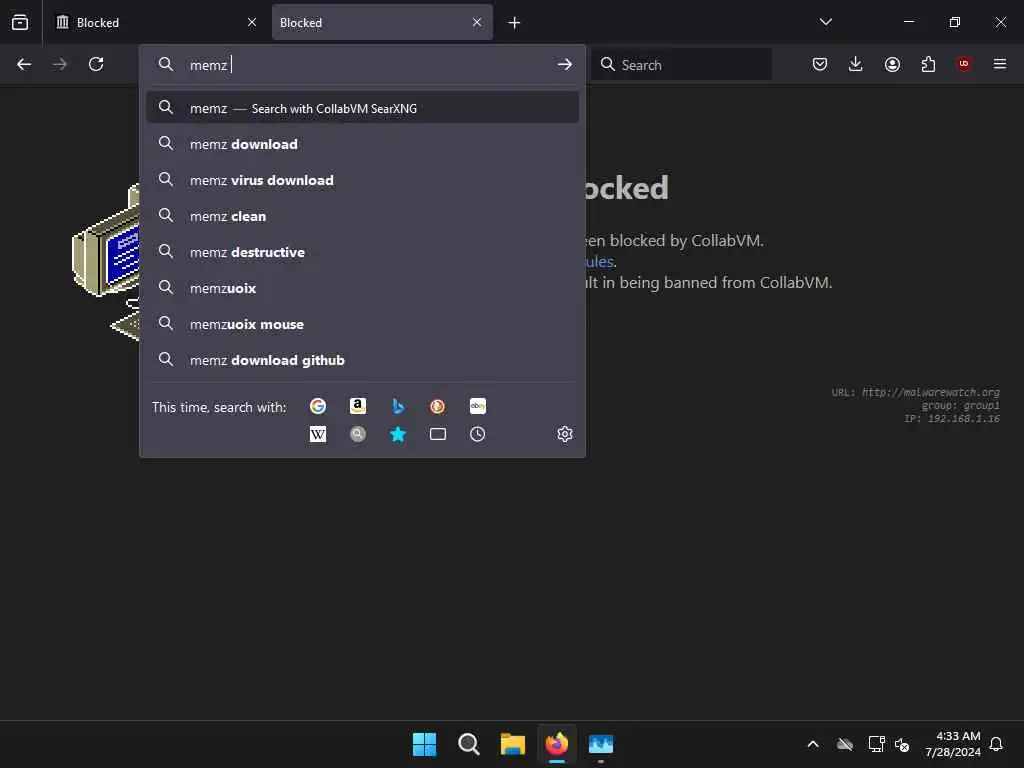
Task: Search history with the clock icon
Action: click(477, 434)
